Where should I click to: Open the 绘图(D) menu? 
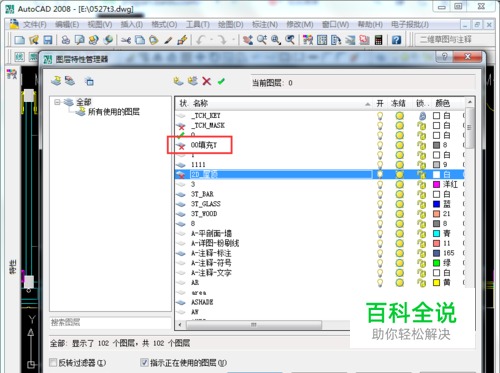[x=231, y=25]
